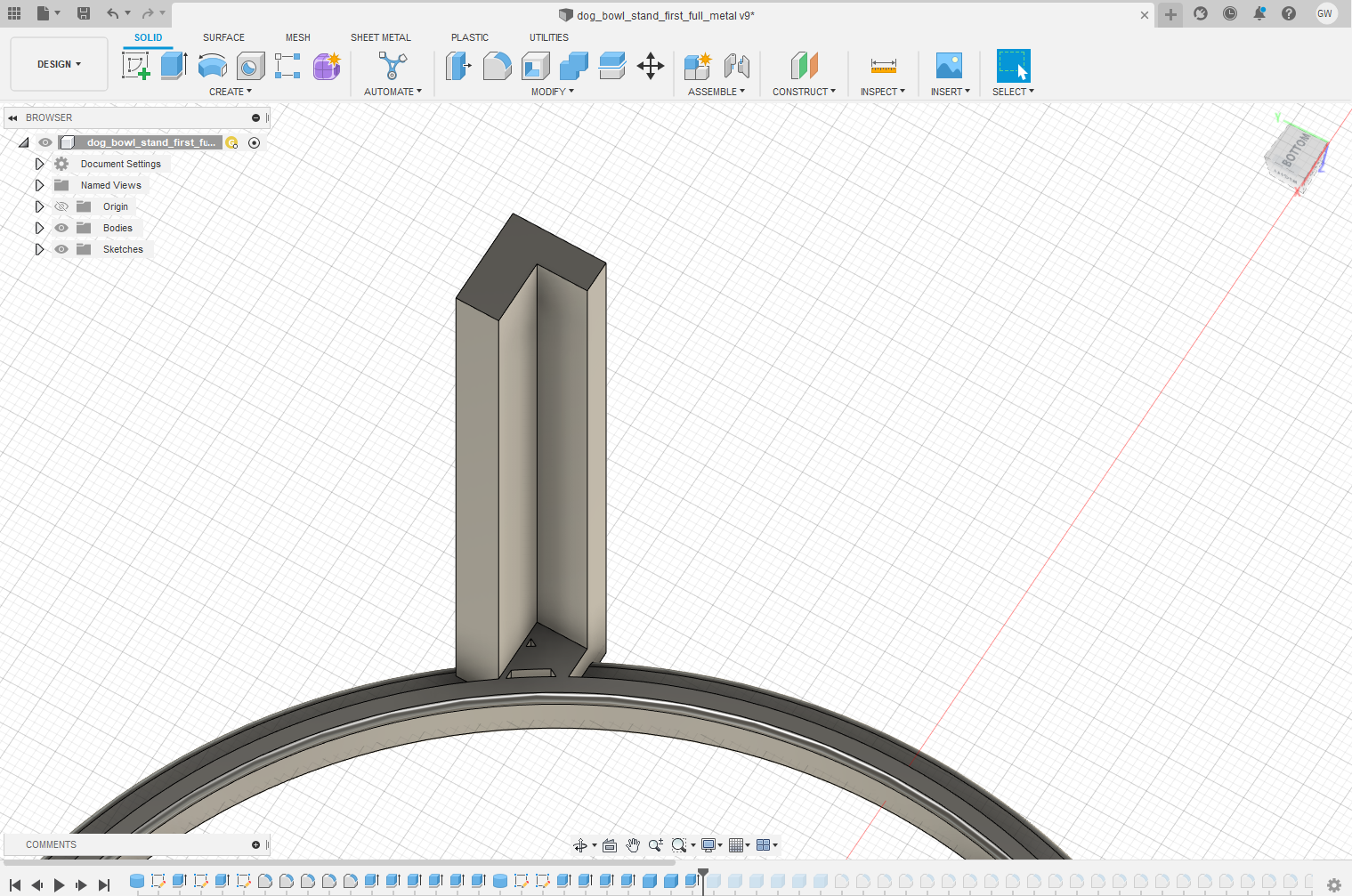
Task: Click the ViewCube BOTTOM face
Action: tap(1295, 151)
